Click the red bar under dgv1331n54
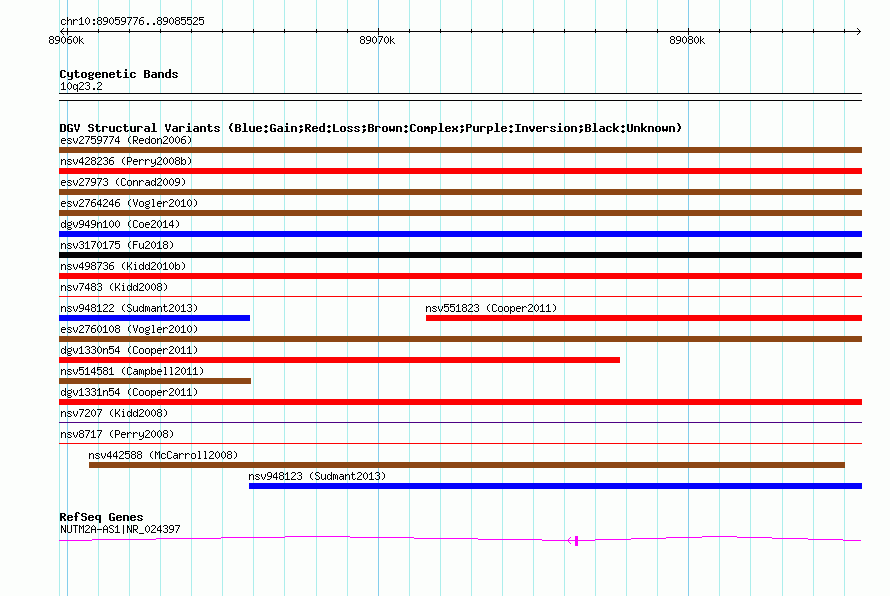The image size is (890, 596). [460, 402]
